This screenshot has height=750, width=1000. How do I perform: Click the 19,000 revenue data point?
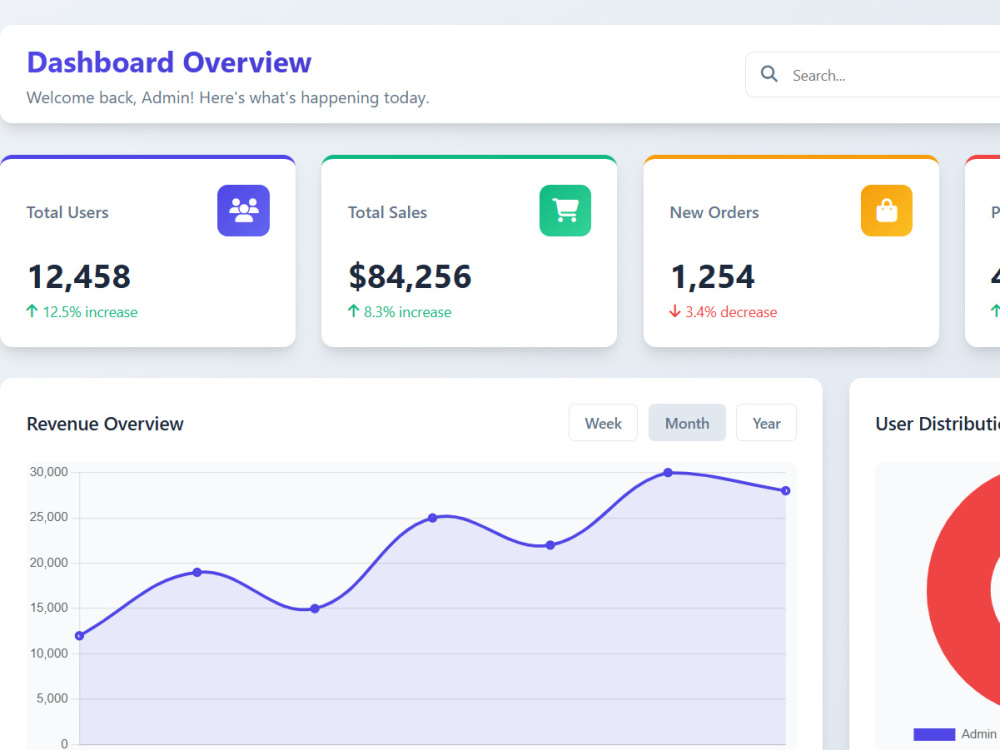(197, 572)
